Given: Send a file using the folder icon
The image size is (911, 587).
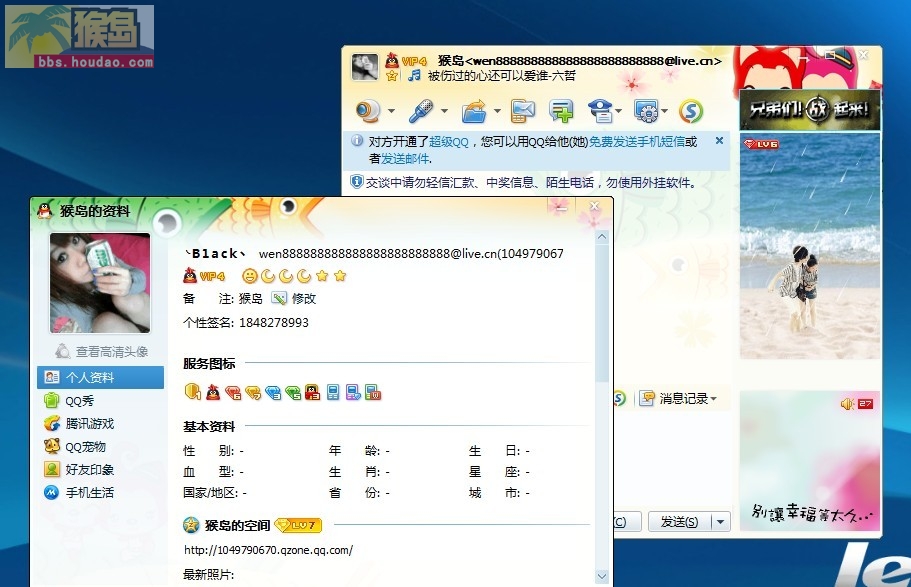Looking at the screenshot, I should click(x=474, y=110).
